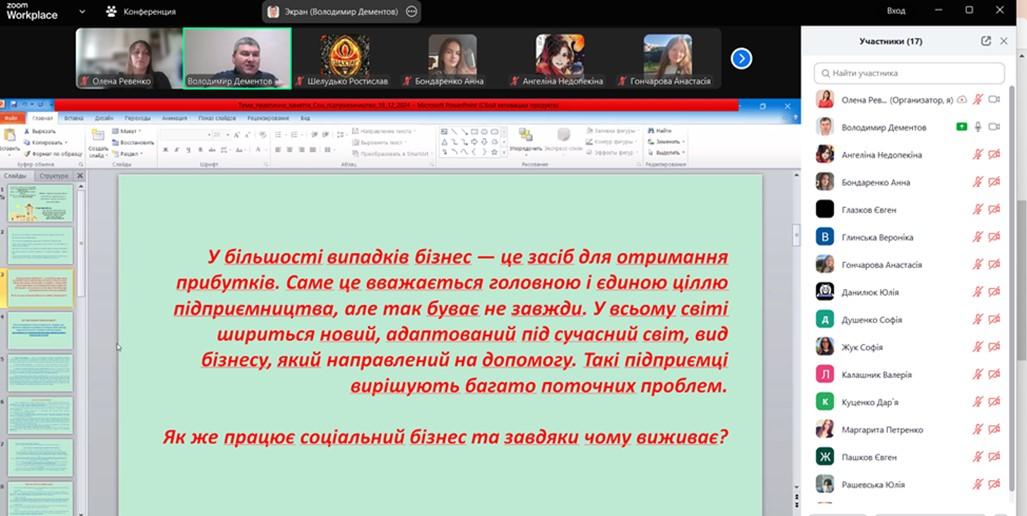
Task: Open the Вставка ribbon tab
Action: point(73,118)
